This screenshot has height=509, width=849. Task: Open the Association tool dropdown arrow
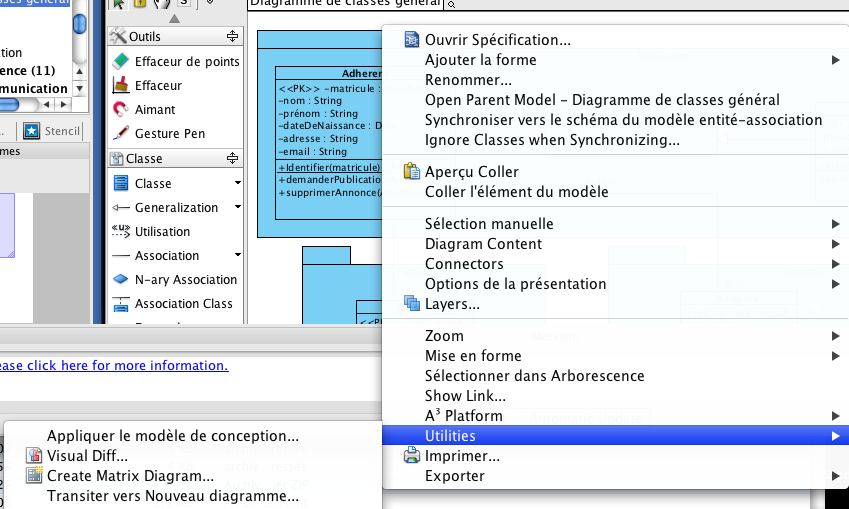pyautogui.click(x=238, y=255)
